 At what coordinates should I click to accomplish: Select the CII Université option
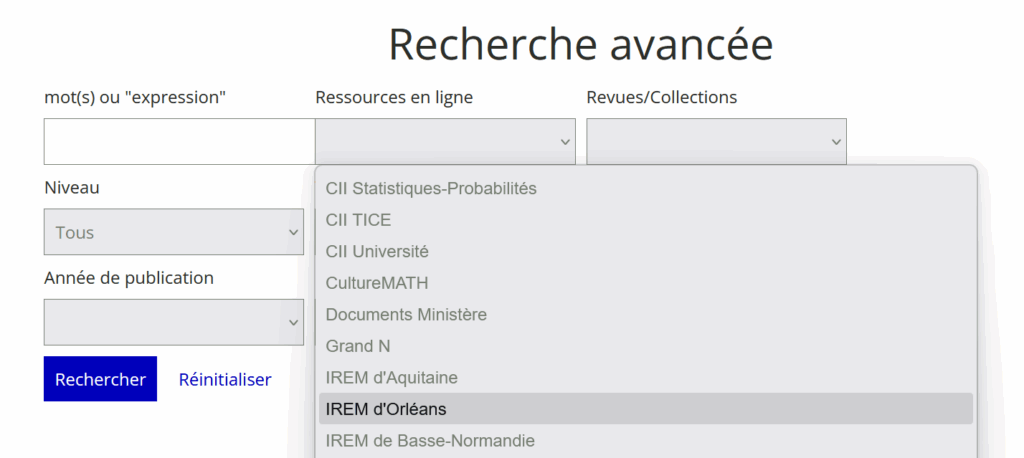coord(646,252)
